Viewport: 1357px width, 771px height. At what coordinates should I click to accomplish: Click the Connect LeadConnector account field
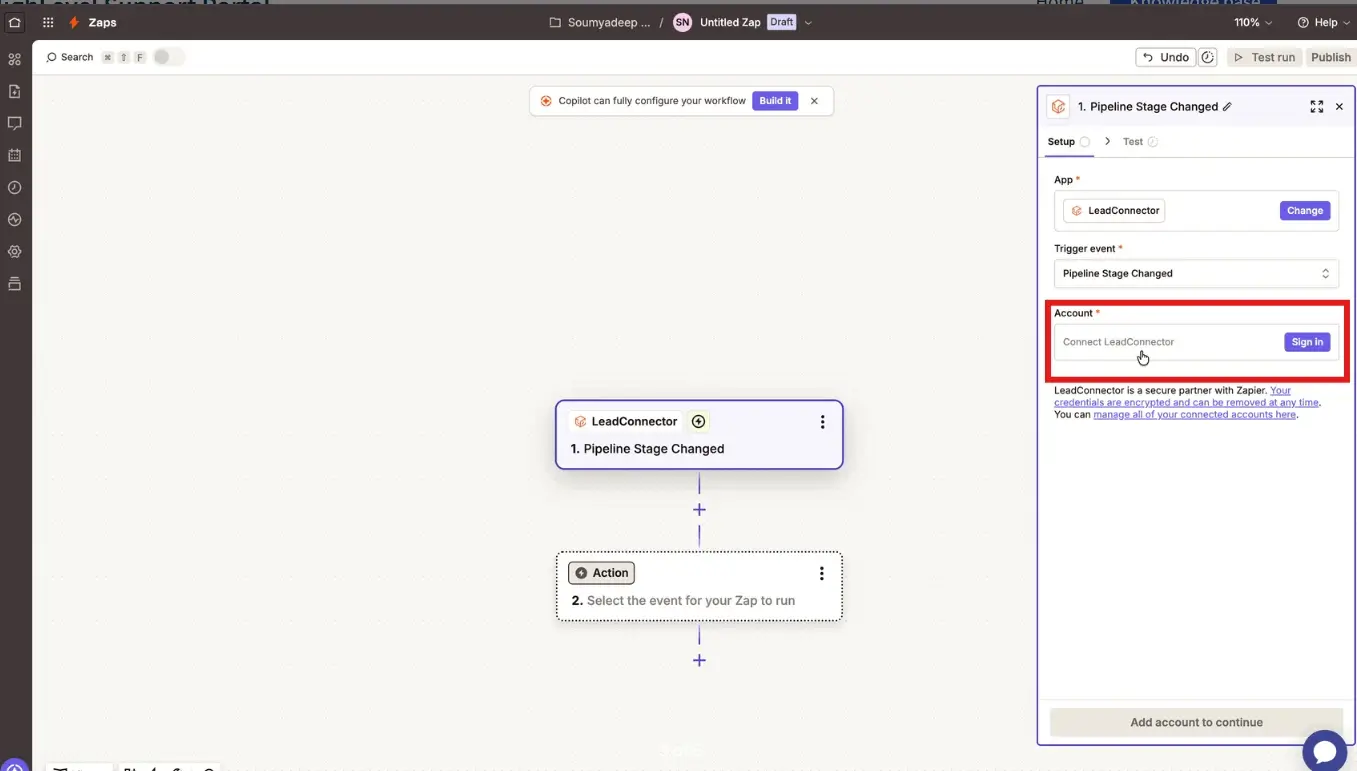point(1196,342)
